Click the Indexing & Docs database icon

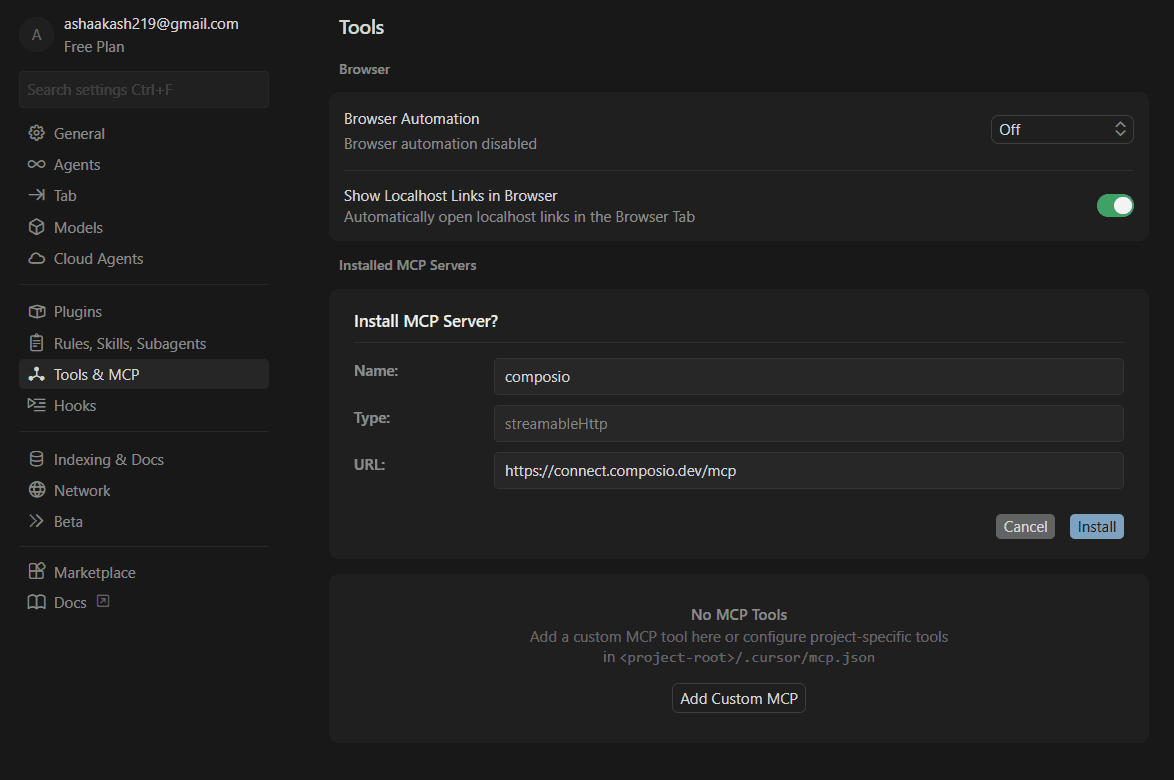click(36, 459)
